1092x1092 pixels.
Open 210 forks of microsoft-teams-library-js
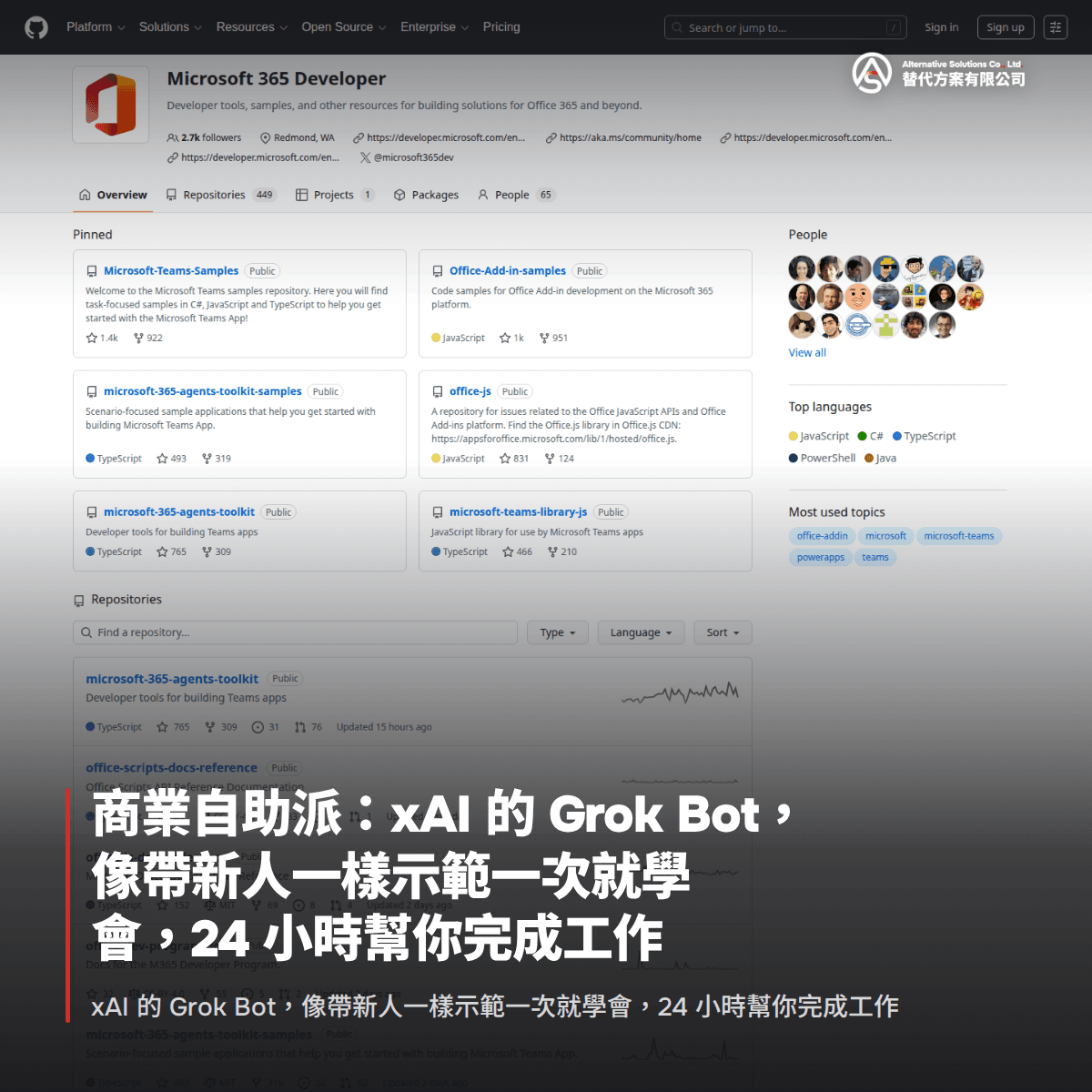(x=562, y=551)
